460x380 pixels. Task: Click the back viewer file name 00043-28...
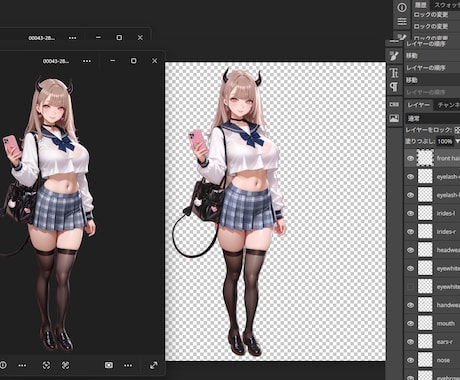click(41, 38)
